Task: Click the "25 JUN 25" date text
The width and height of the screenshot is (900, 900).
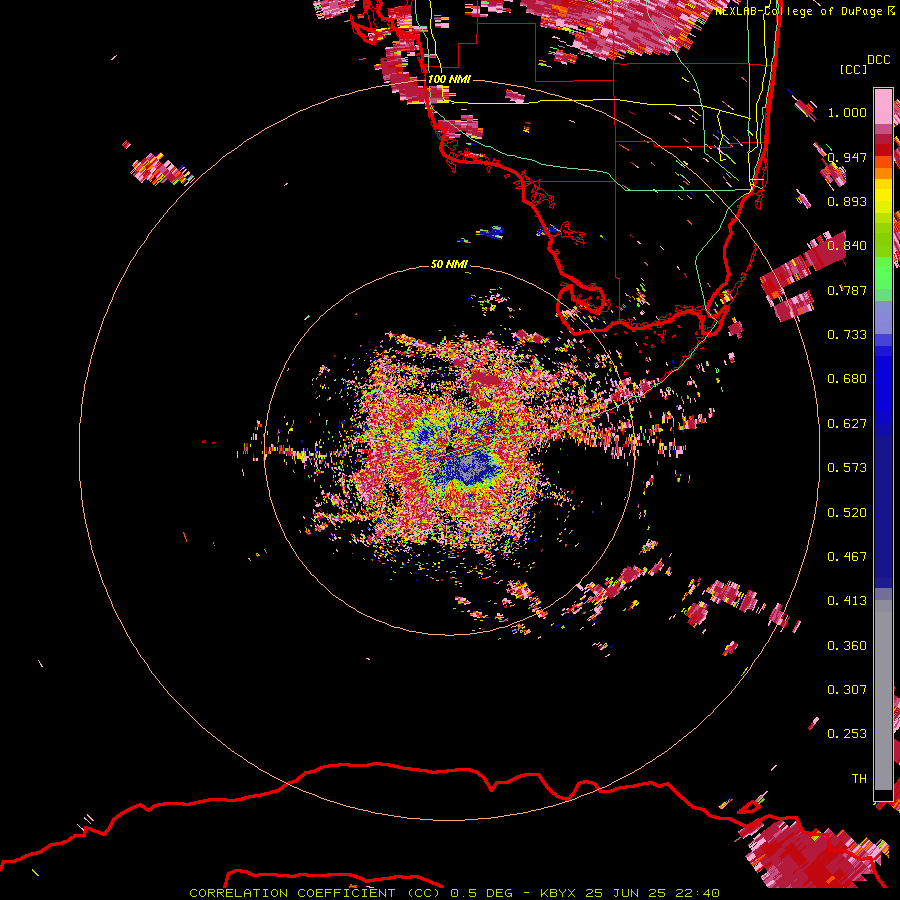Action: tap(626, 893)
